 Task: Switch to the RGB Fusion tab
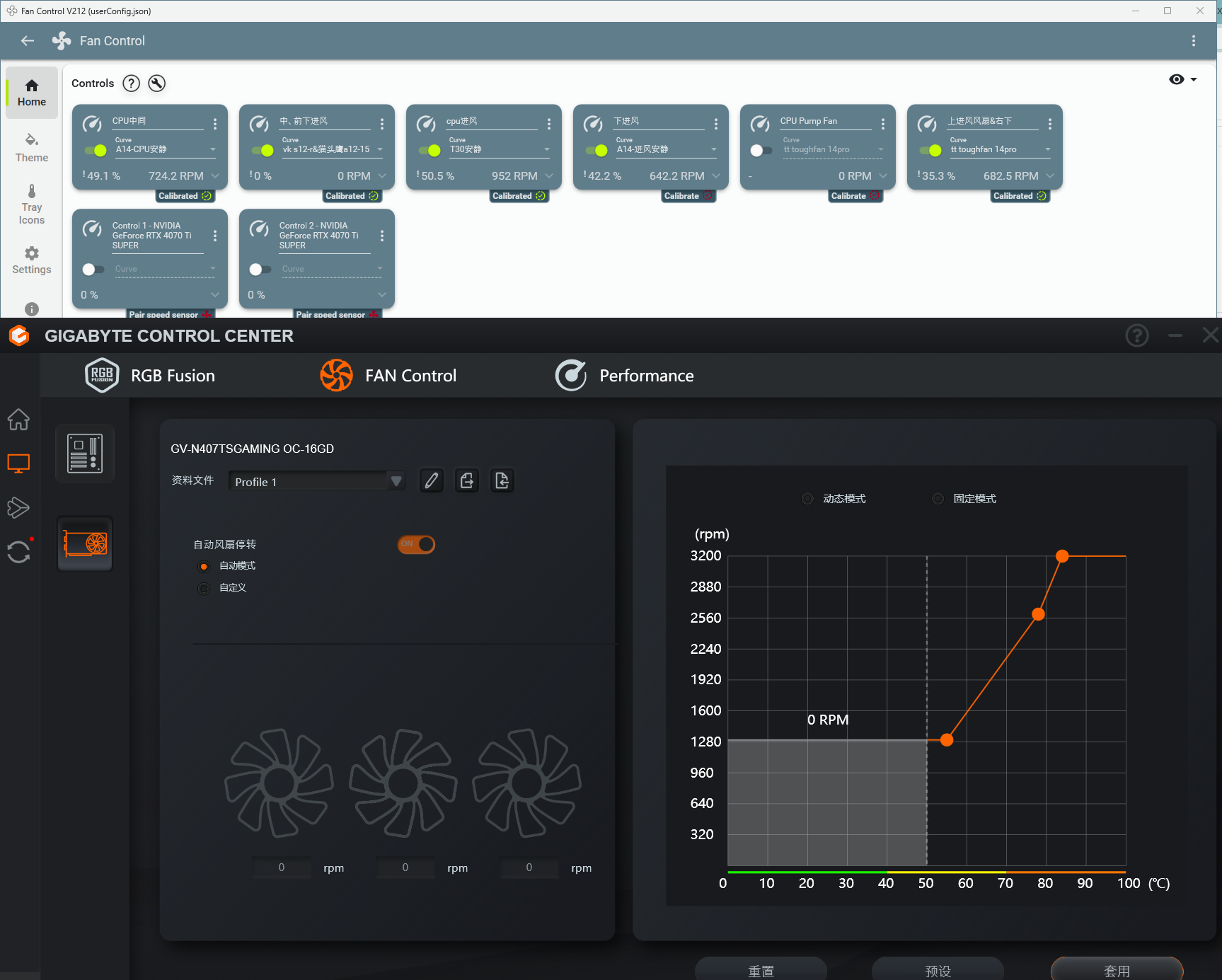tap(150, 376)
